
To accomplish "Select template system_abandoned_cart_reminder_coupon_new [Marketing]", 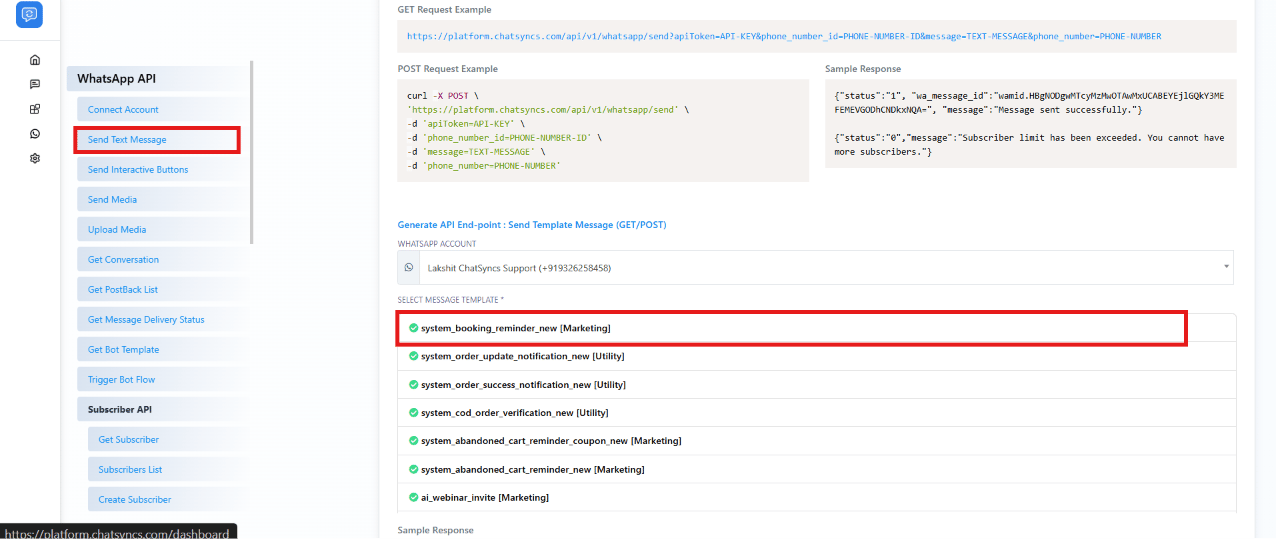I will tap(817, 440).
